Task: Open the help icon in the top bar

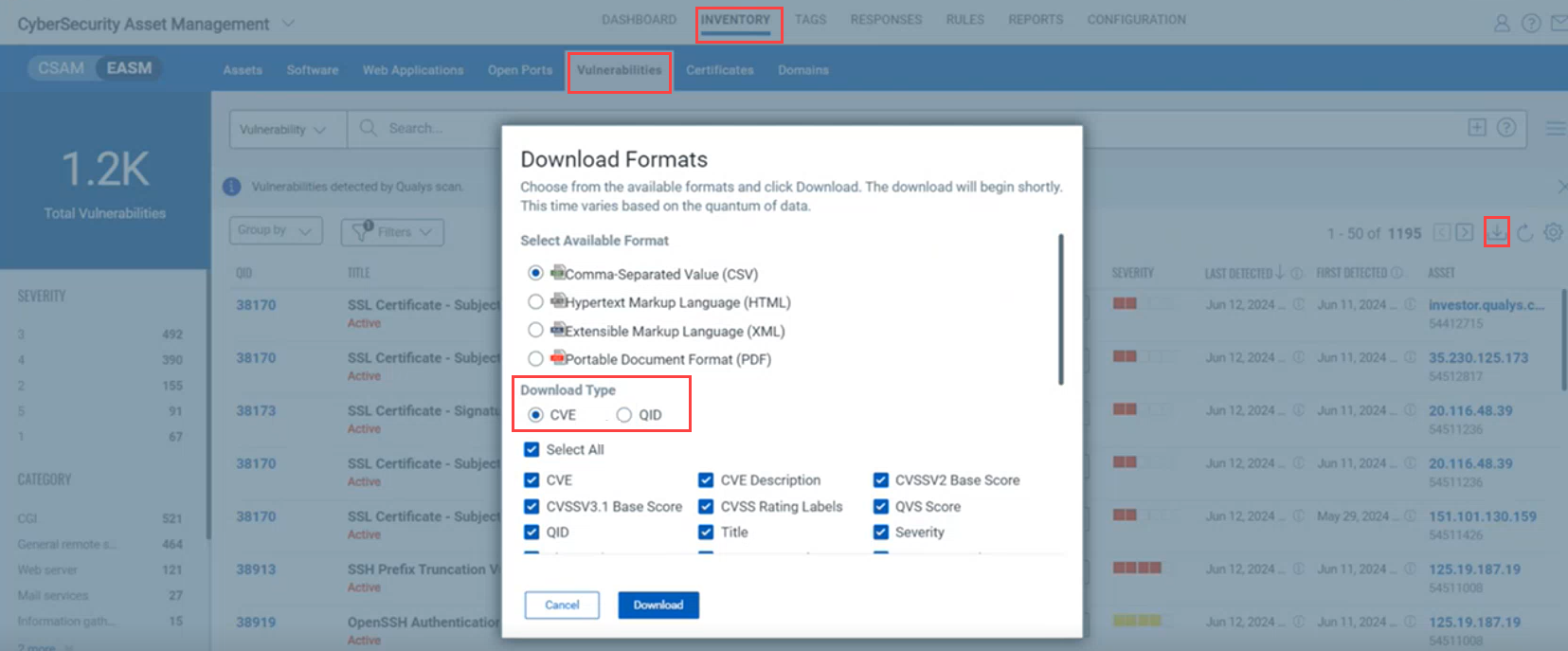Action: pos(1531,23)
